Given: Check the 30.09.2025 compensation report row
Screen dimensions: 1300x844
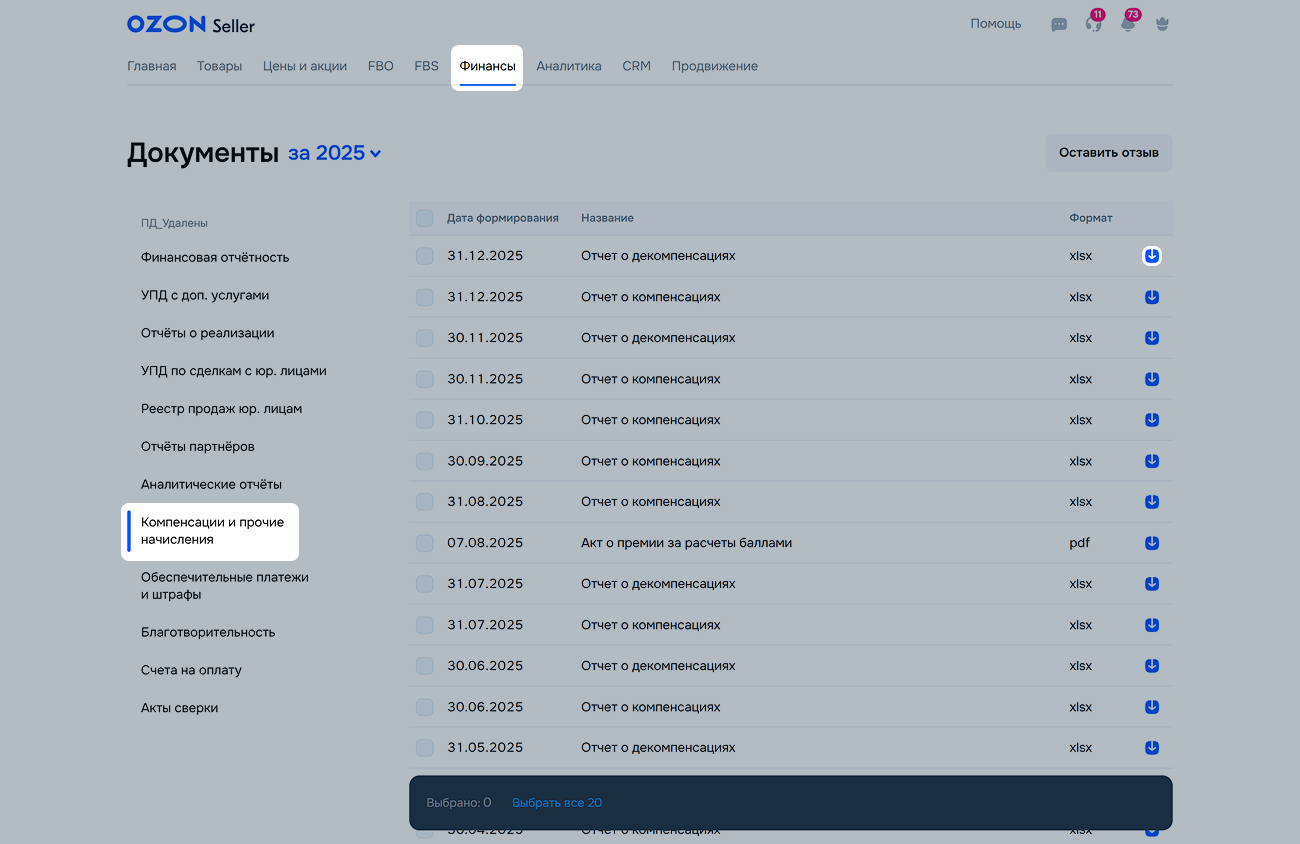Looking at the screenshot, I should coord(425,461).
